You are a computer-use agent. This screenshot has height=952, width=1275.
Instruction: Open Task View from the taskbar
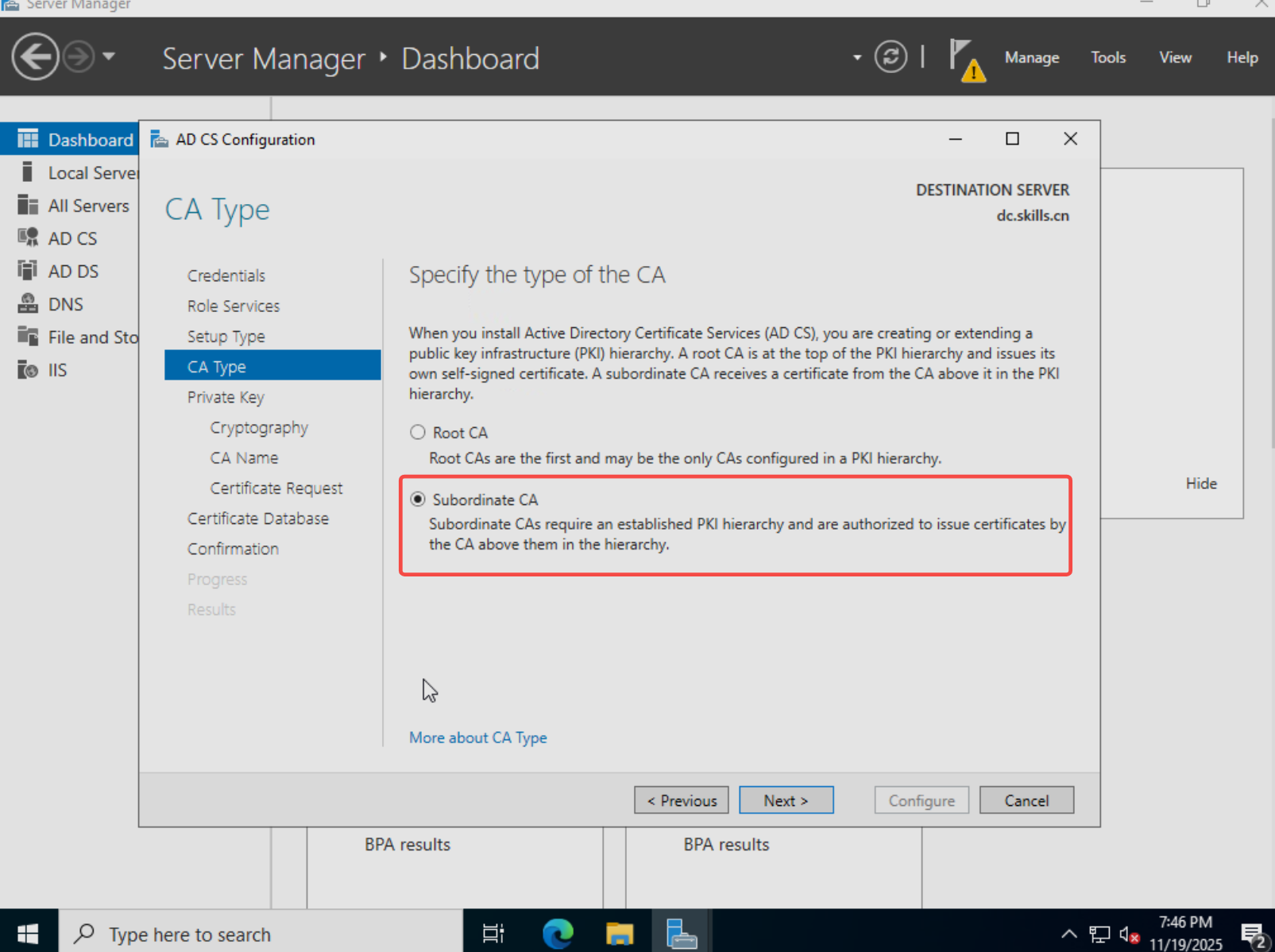point(493,934)
